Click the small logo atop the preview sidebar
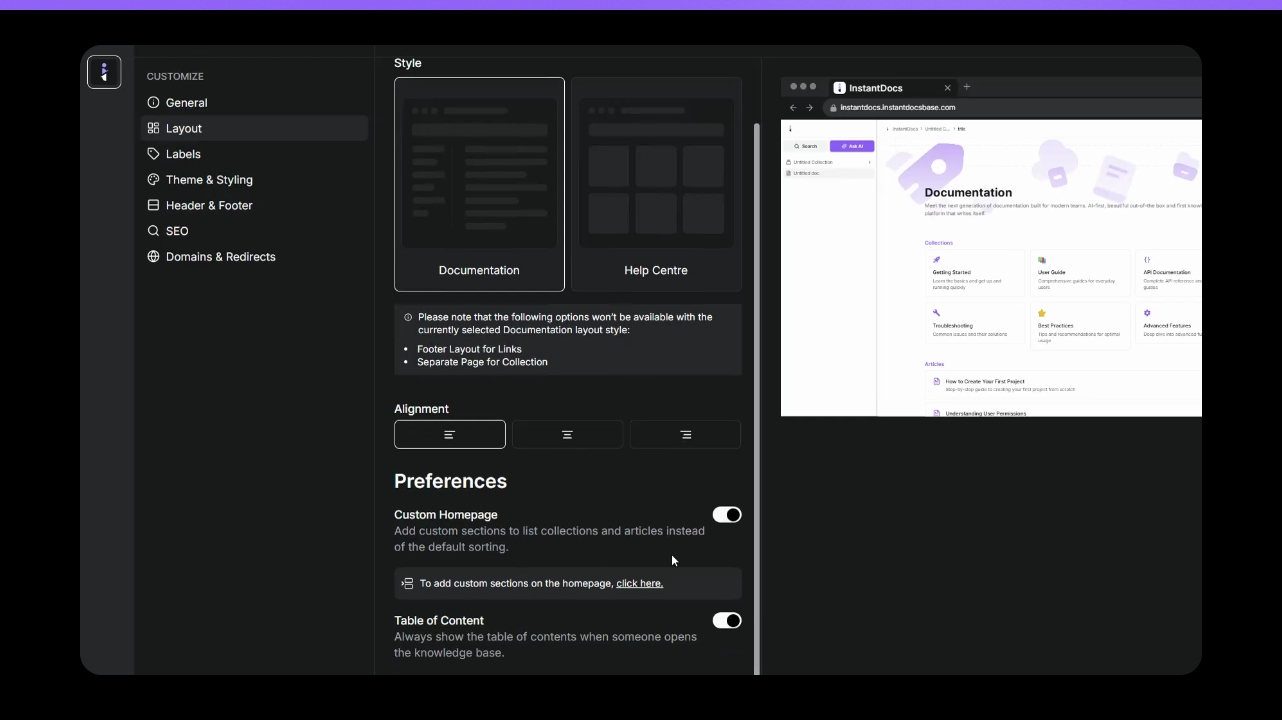 790,129
